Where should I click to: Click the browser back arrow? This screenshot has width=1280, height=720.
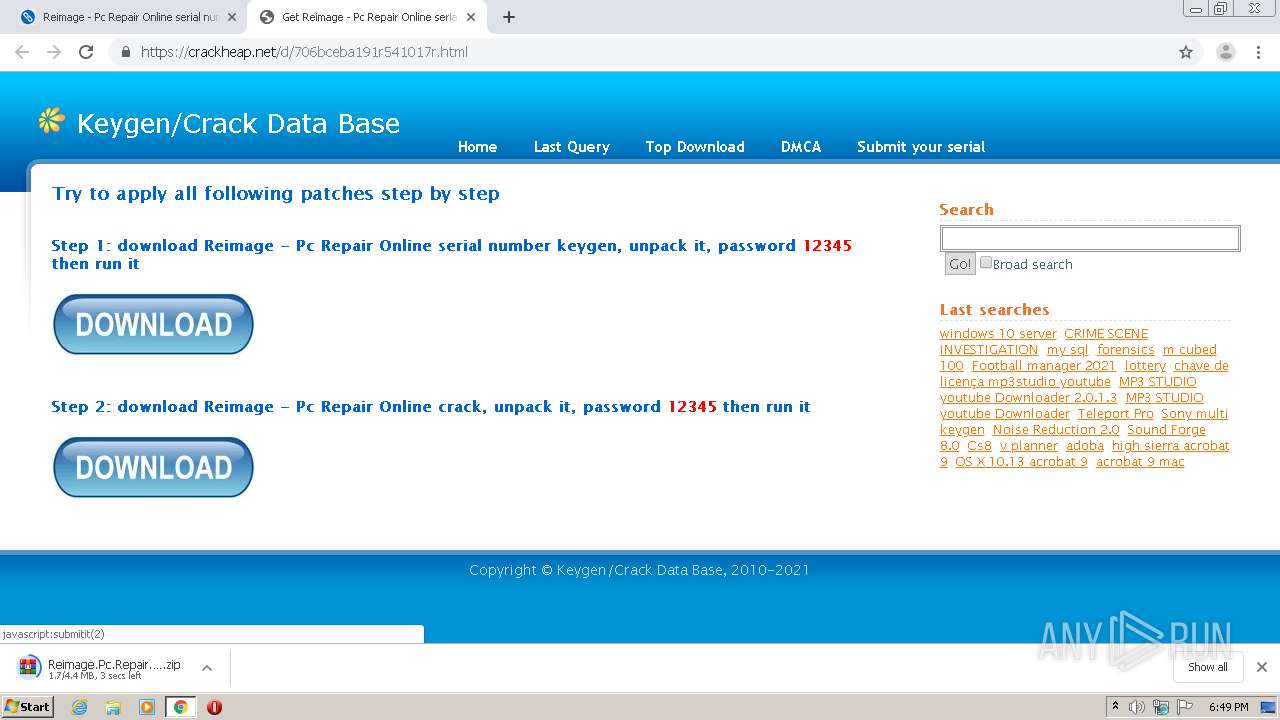22,52
